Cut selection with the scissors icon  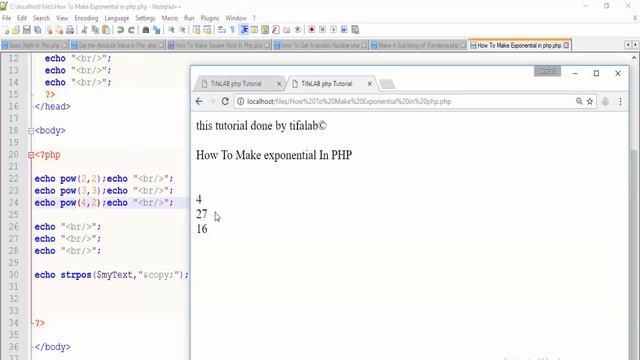click(x=84, y=30)
